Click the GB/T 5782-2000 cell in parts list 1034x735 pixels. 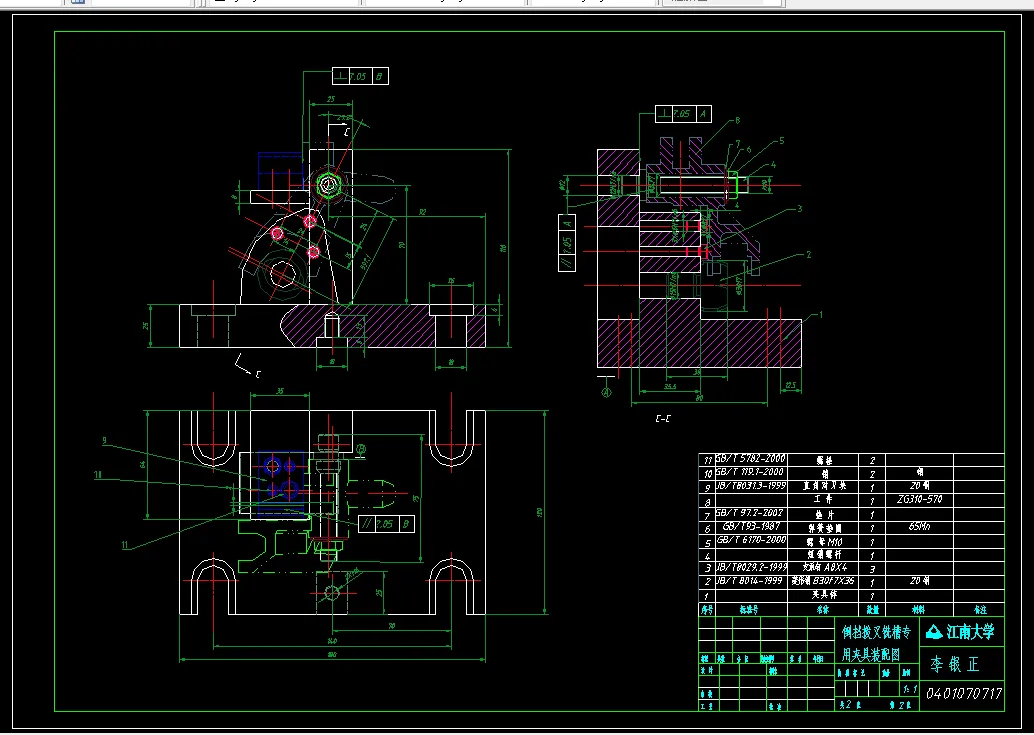[x=750, y=458]
